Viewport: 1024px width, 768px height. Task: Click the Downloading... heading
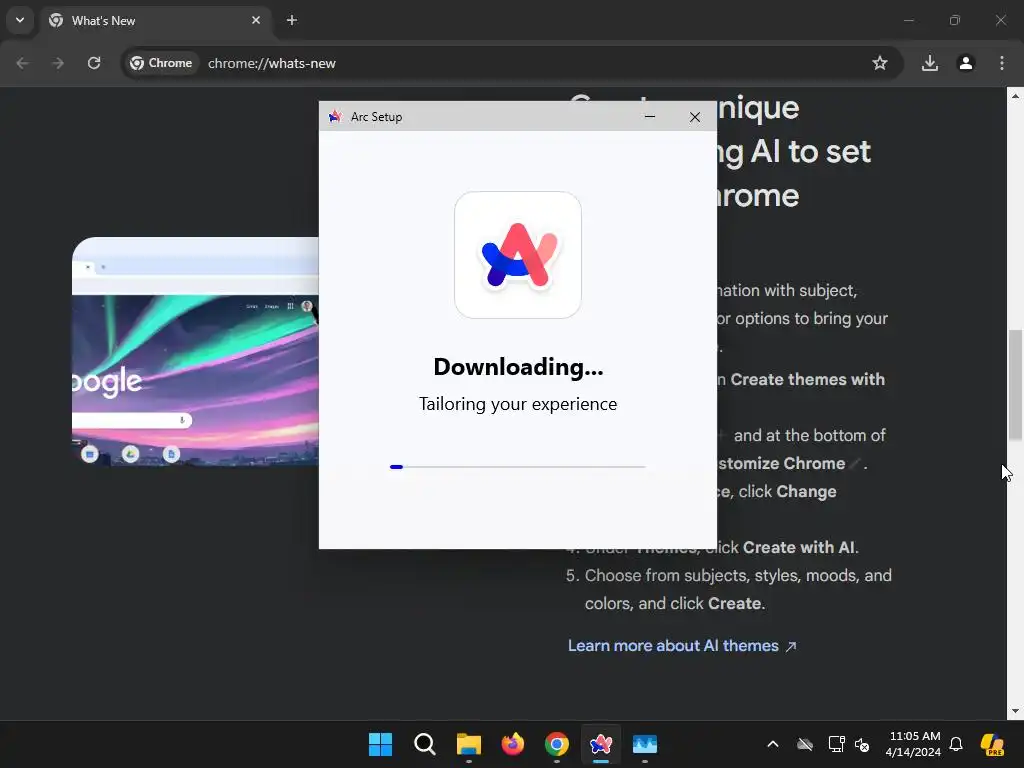(x=518, y=367)
